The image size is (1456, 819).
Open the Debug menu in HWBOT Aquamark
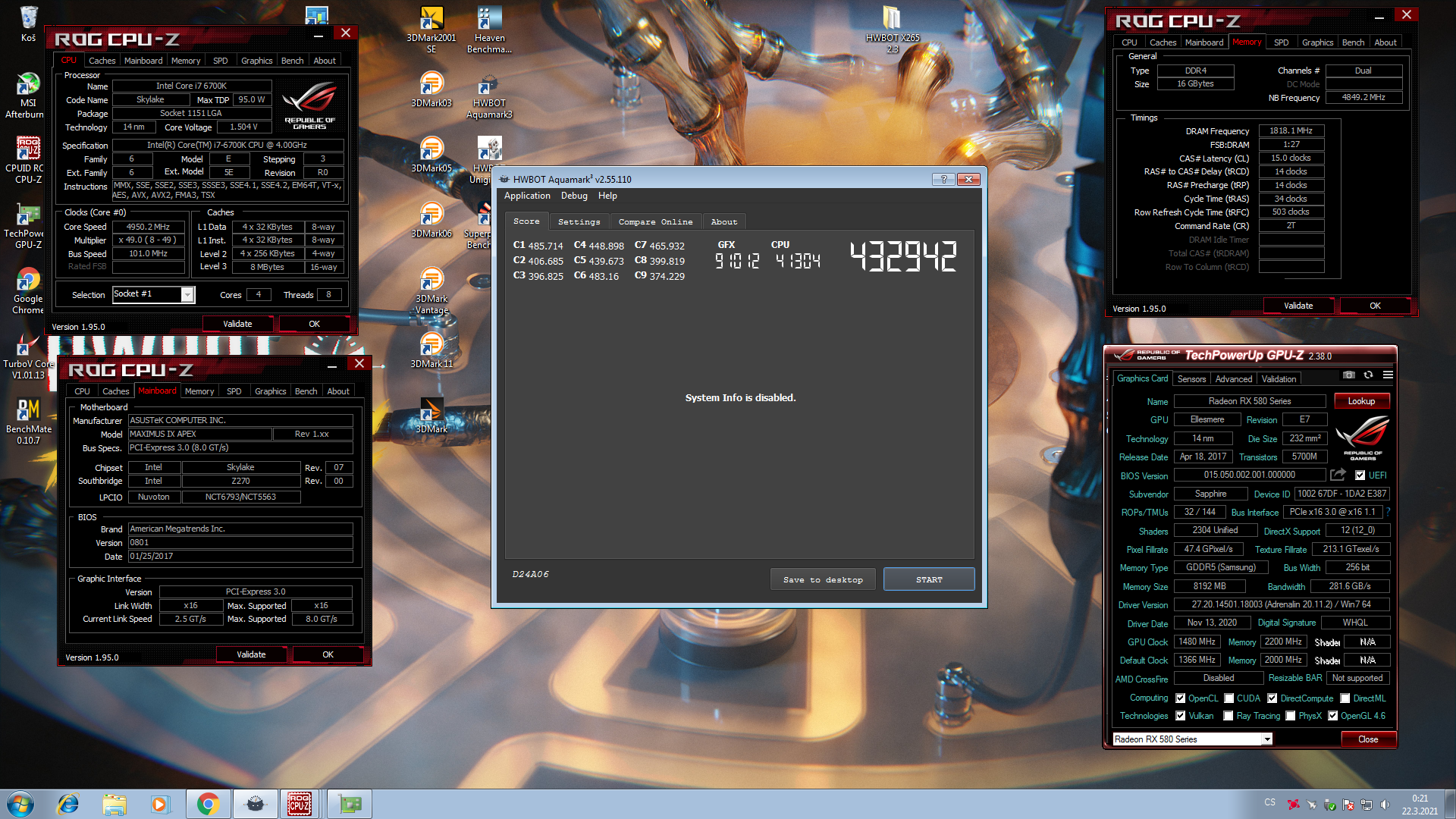point(574,196)
